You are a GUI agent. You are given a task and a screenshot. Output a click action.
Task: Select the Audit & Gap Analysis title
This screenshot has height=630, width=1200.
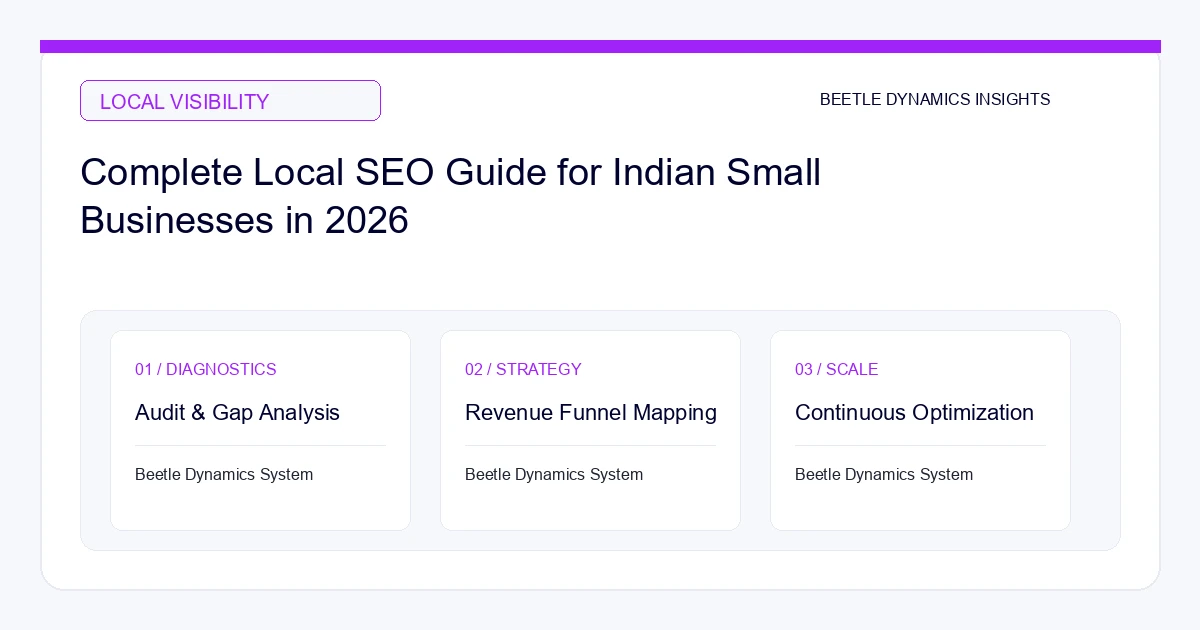237,412
